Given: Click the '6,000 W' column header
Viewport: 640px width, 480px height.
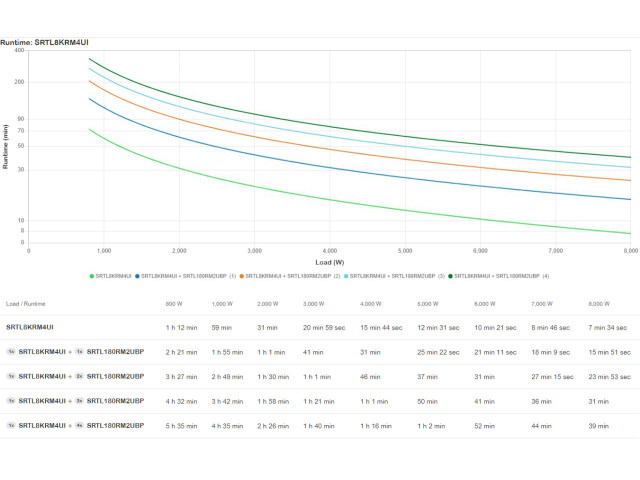Looking at the screenshot, I should (x=485, y=304).
